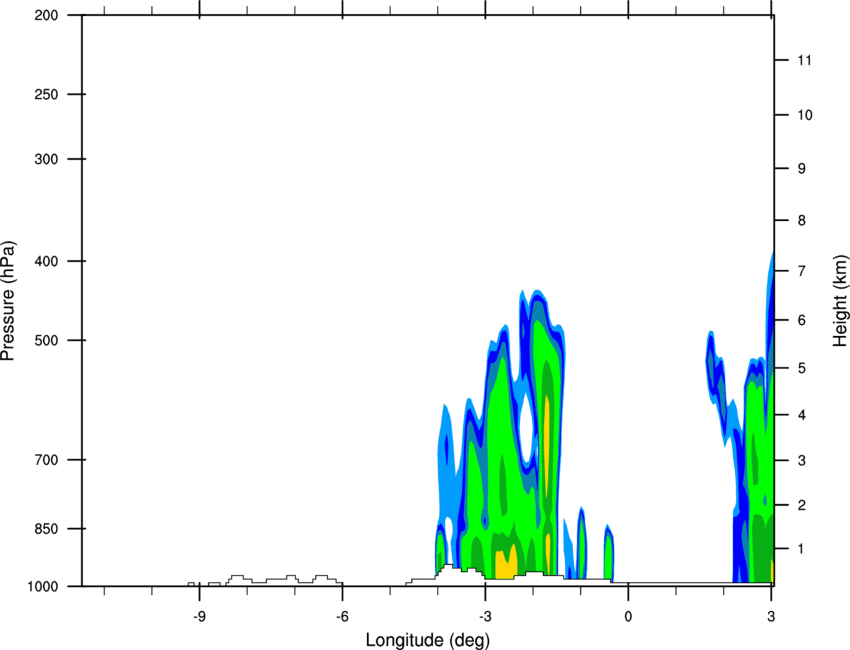Pick the 4 km height label
This screenshot has width=850, height=650.
(x=802, y=415)
